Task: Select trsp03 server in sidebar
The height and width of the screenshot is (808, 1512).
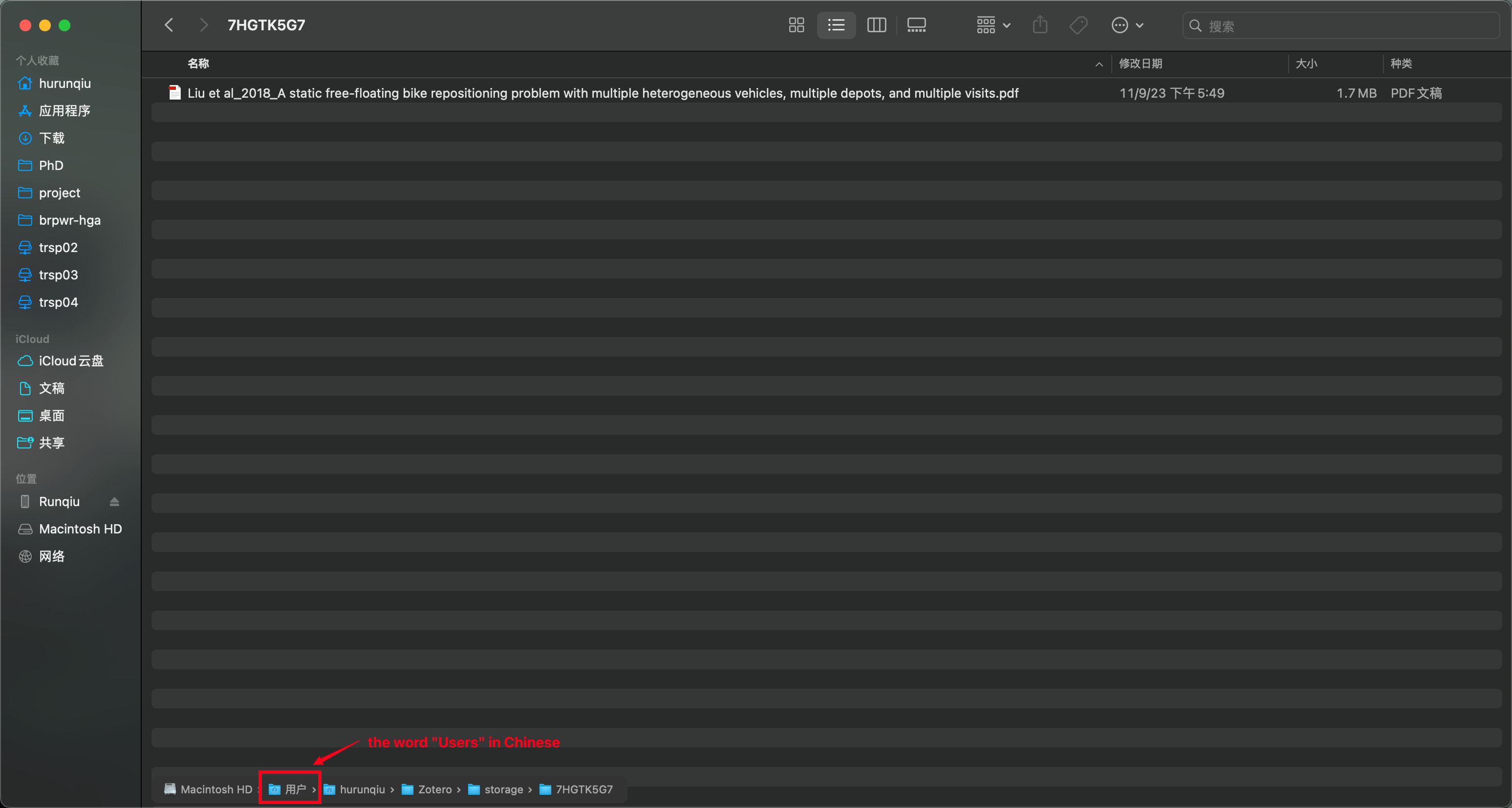Action: coord(58,275)
